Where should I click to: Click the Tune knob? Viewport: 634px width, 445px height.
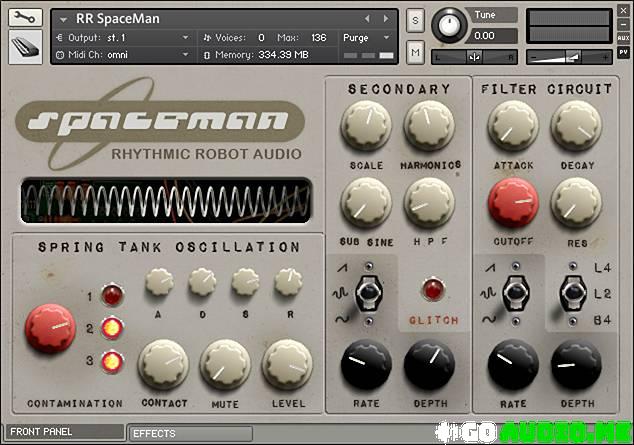pyautogui.click(x=449, y=25)
